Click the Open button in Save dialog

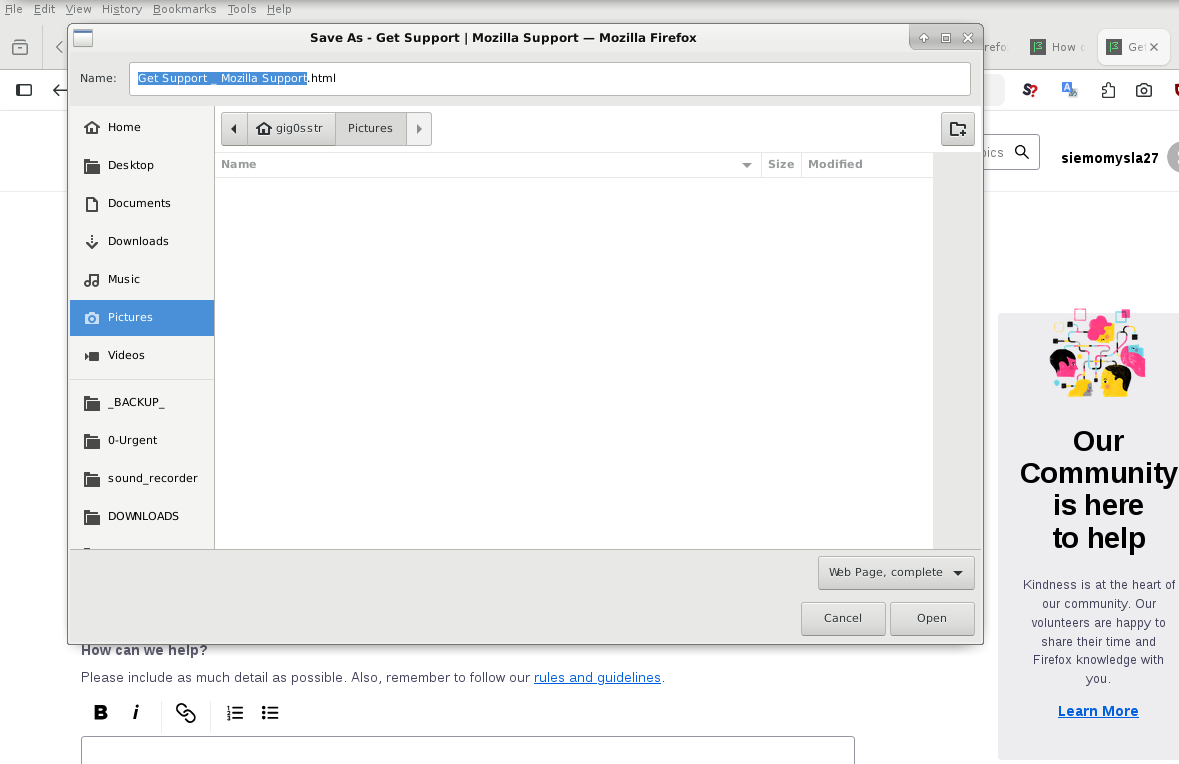tap(932, 618)
